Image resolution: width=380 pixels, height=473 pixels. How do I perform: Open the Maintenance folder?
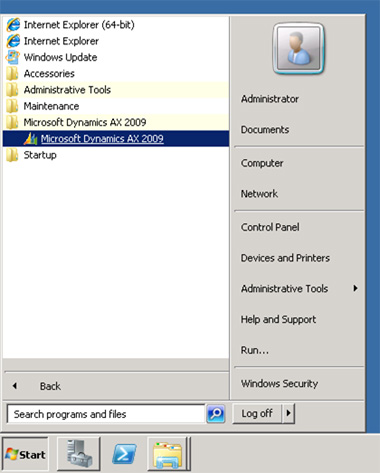pyautogui.click(x=115, y=106)
